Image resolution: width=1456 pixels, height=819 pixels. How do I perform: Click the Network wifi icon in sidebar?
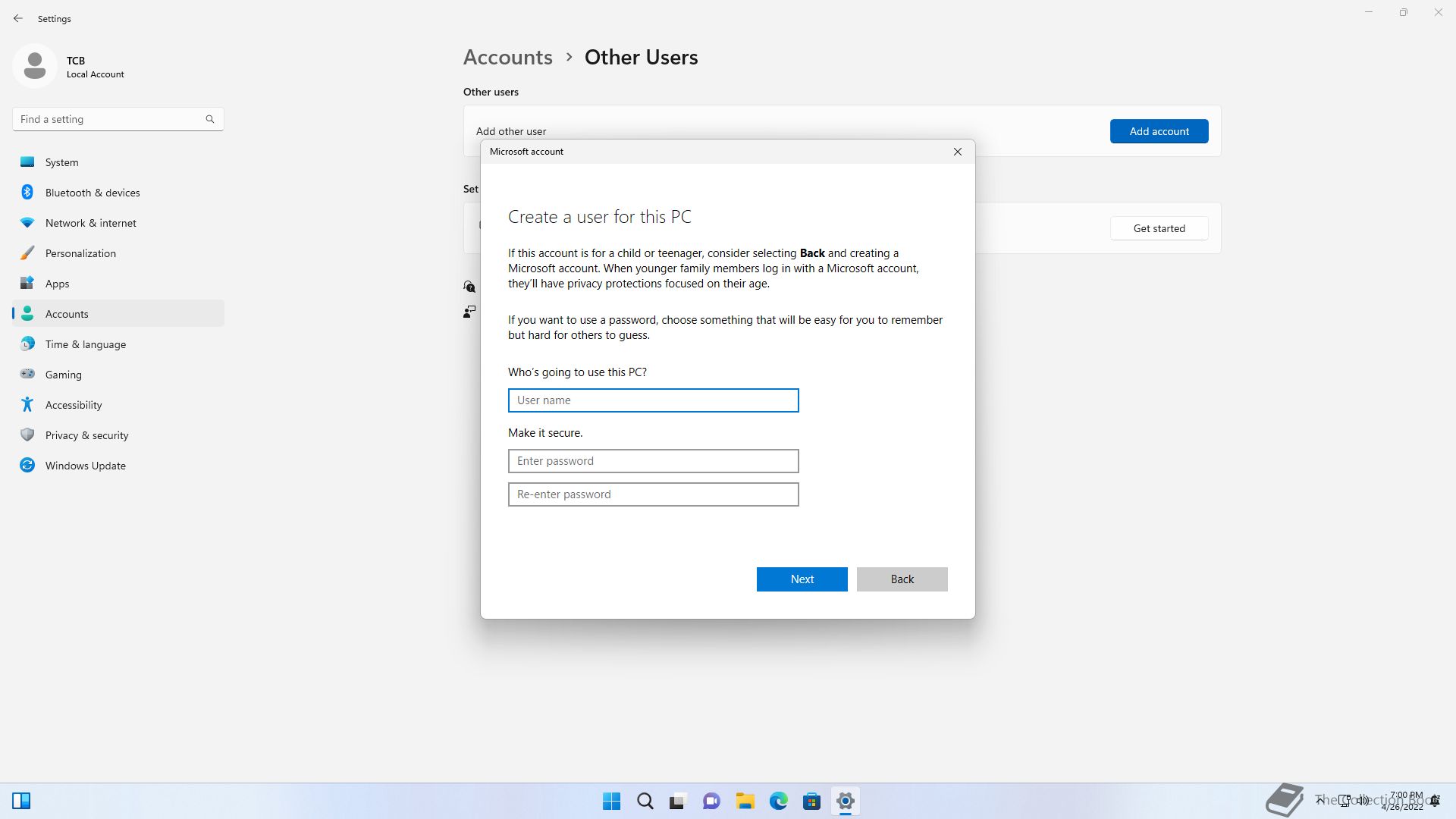(27, 223)
